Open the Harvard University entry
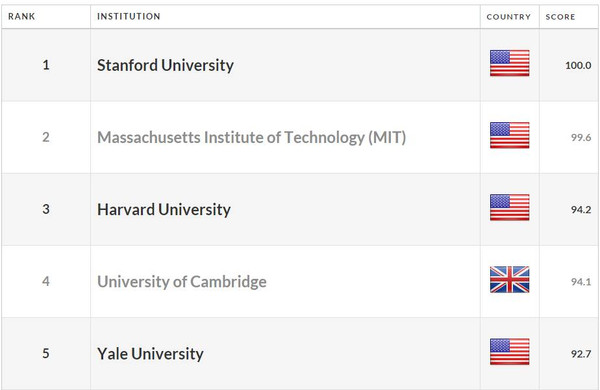 (x=164, y=210)
